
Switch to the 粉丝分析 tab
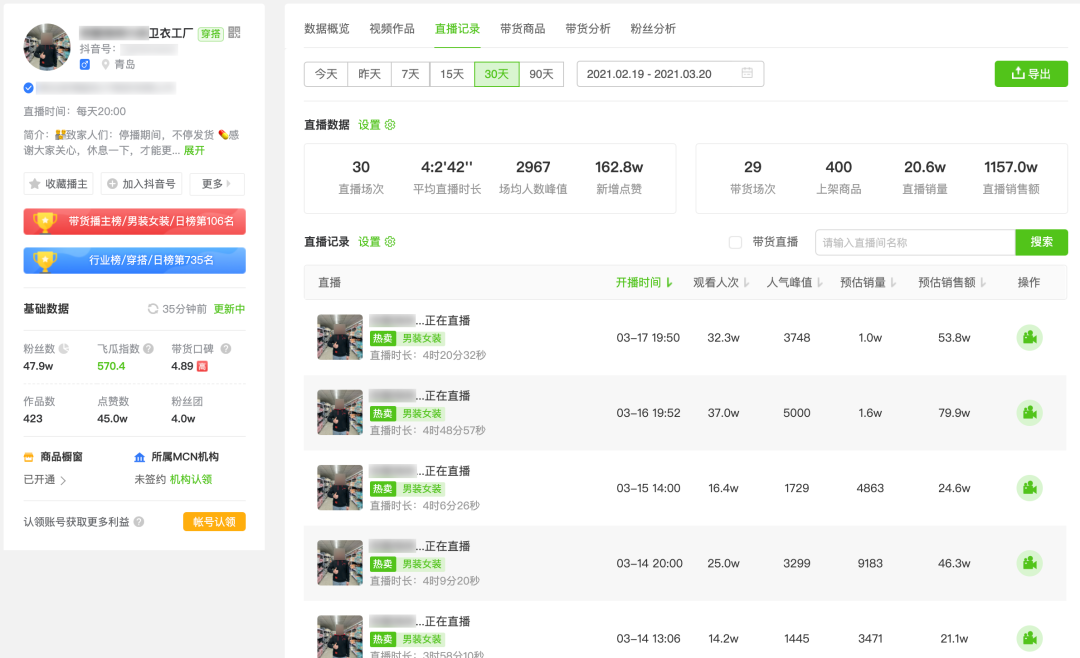coord(653,29)
